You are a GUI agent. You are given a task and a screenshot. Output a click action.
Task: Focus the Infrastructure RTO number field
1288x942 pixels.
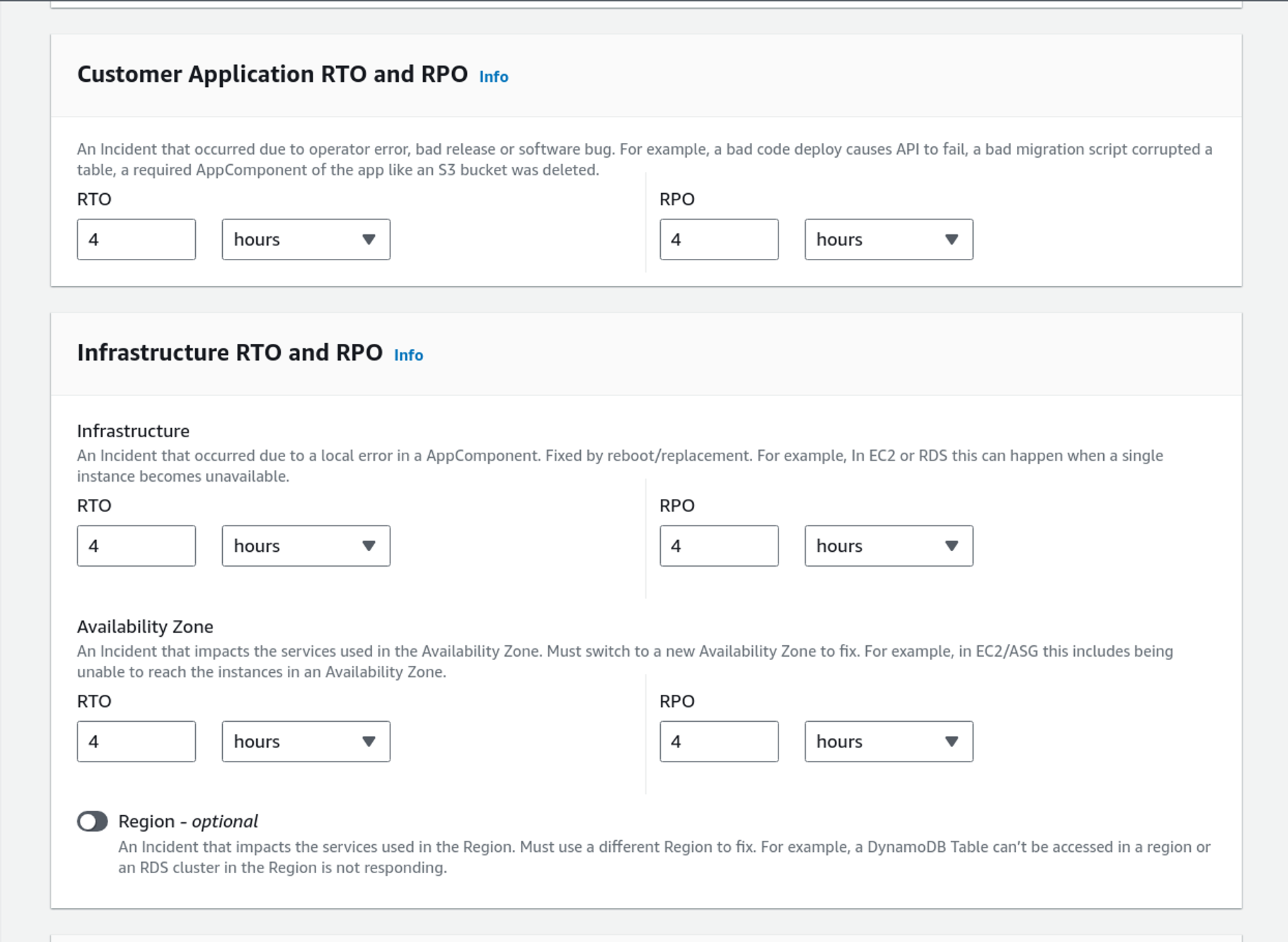click(136, 546)
